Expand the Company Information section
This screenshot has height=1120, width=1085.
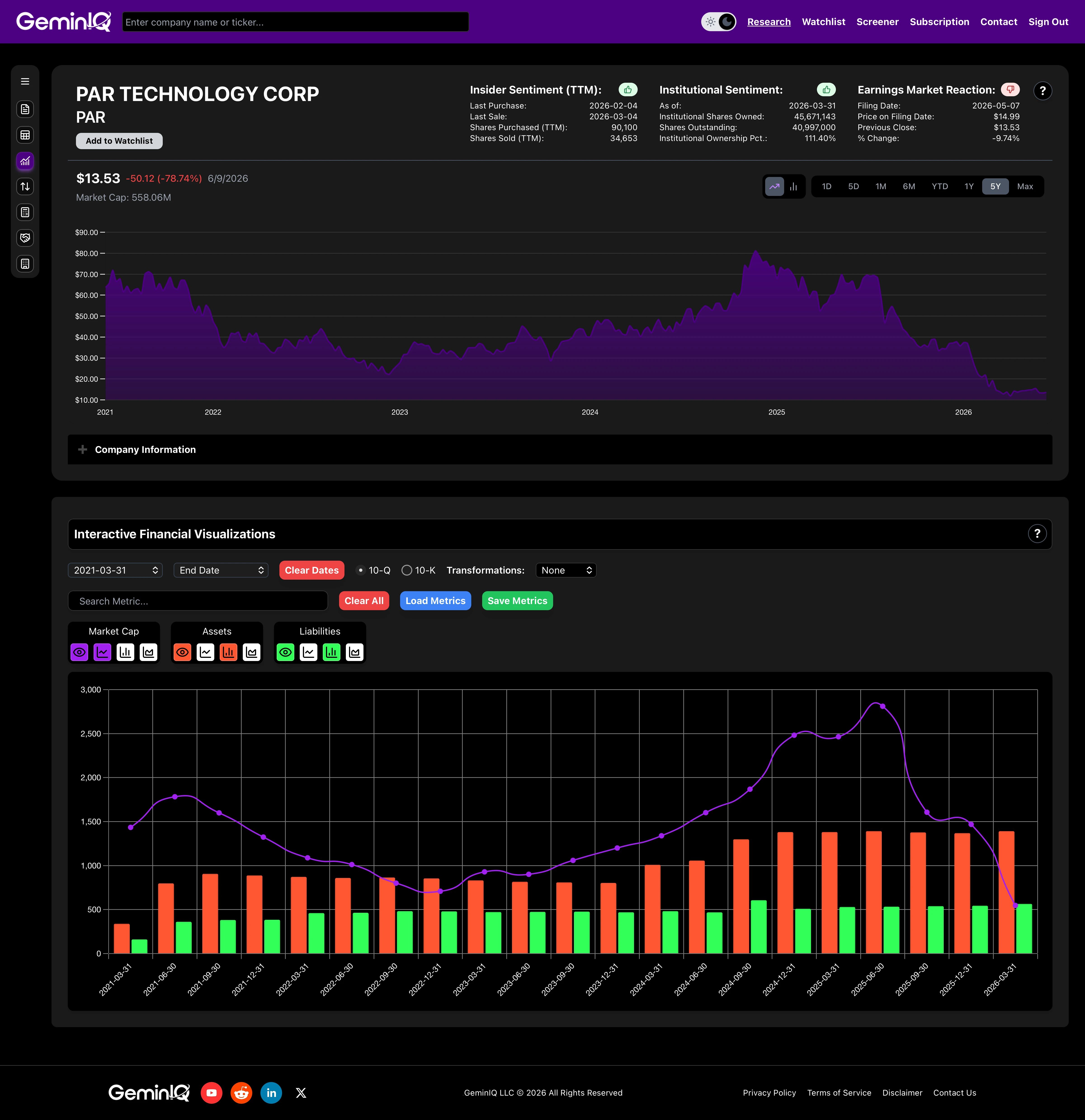tap(560, 450)
